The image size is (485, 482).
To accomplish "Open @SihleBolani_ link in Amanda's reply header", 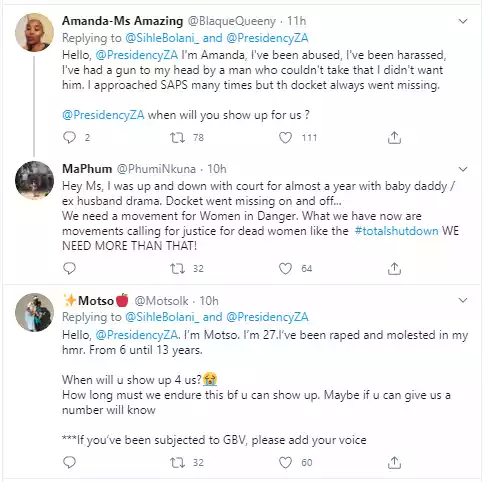I will coord(162,38).
